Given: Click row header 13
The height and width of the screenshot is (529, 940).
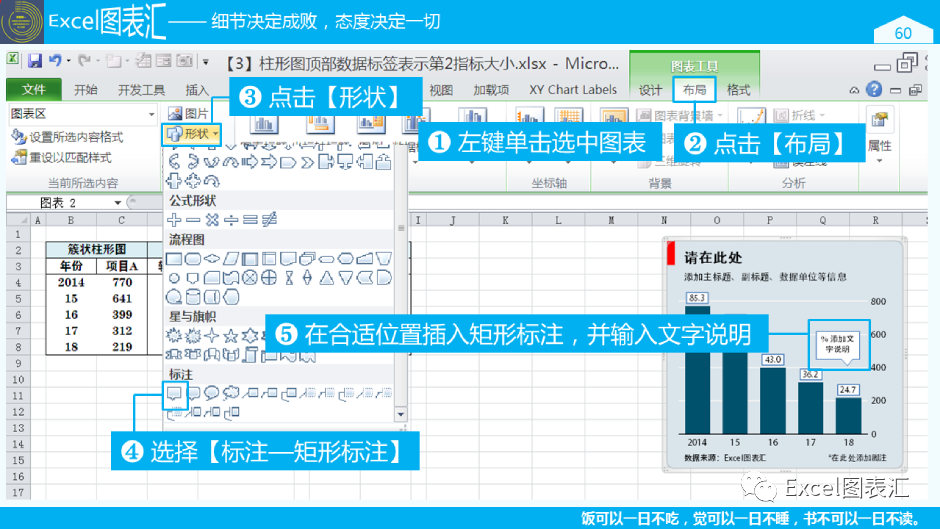Looking at the screenshot, I should coord(18,428).
